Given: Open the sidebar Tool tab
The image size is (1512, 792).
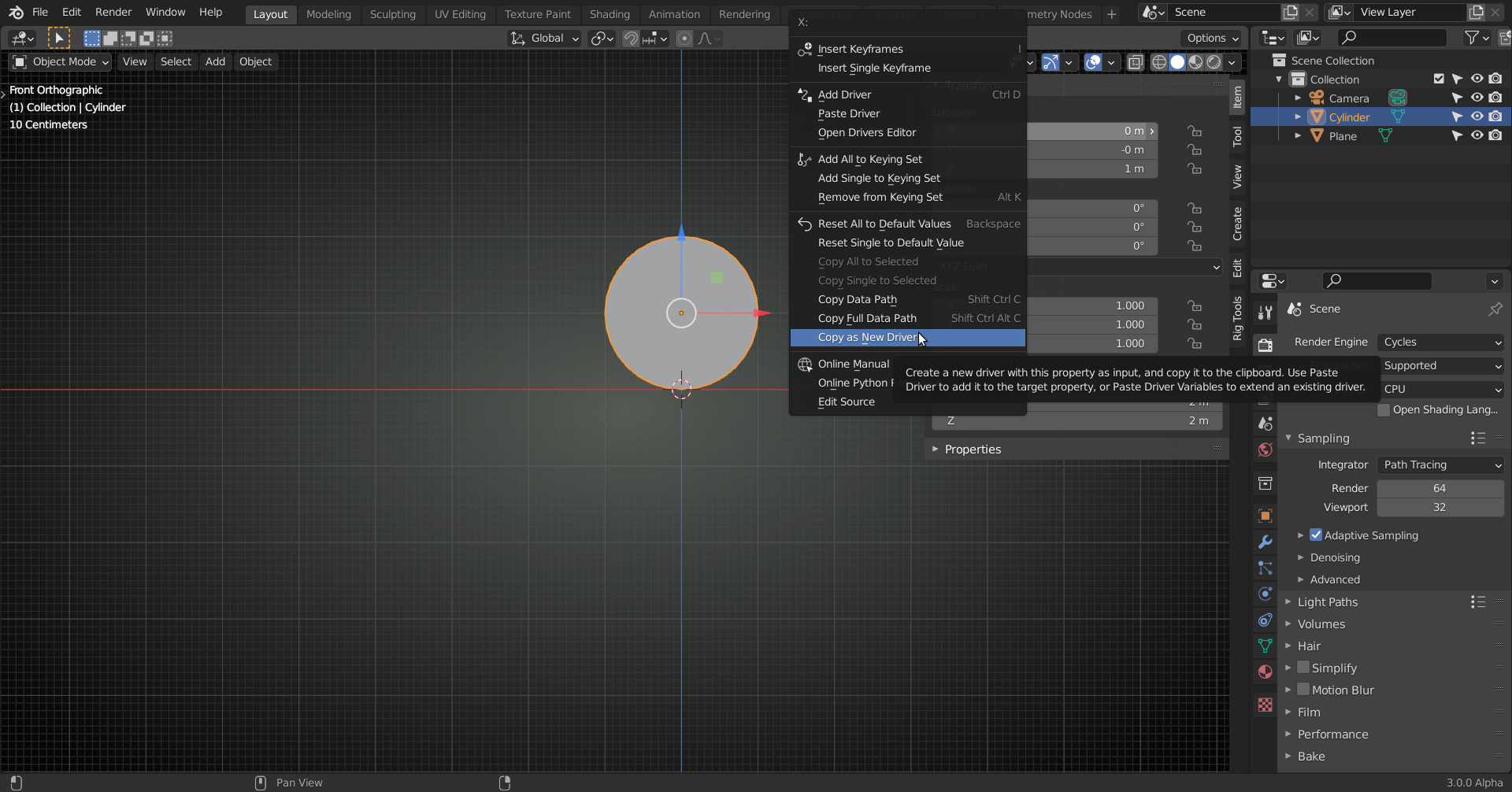Looking at the screenshot, I should pyautogui.click(x=1237, y=136).
